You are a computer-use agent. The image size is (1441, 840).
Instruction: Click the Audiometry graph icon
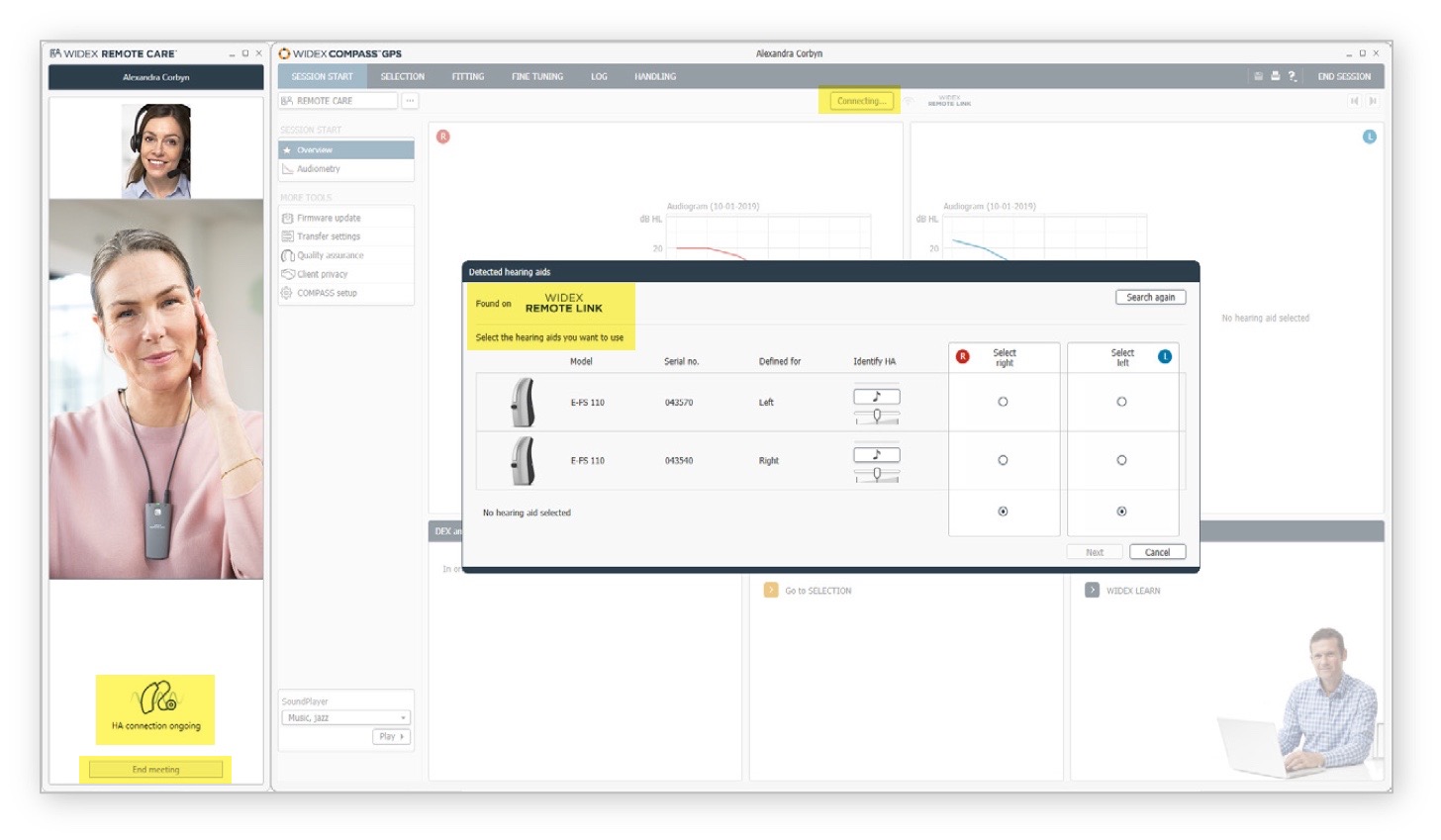click(x=287, y=169)
